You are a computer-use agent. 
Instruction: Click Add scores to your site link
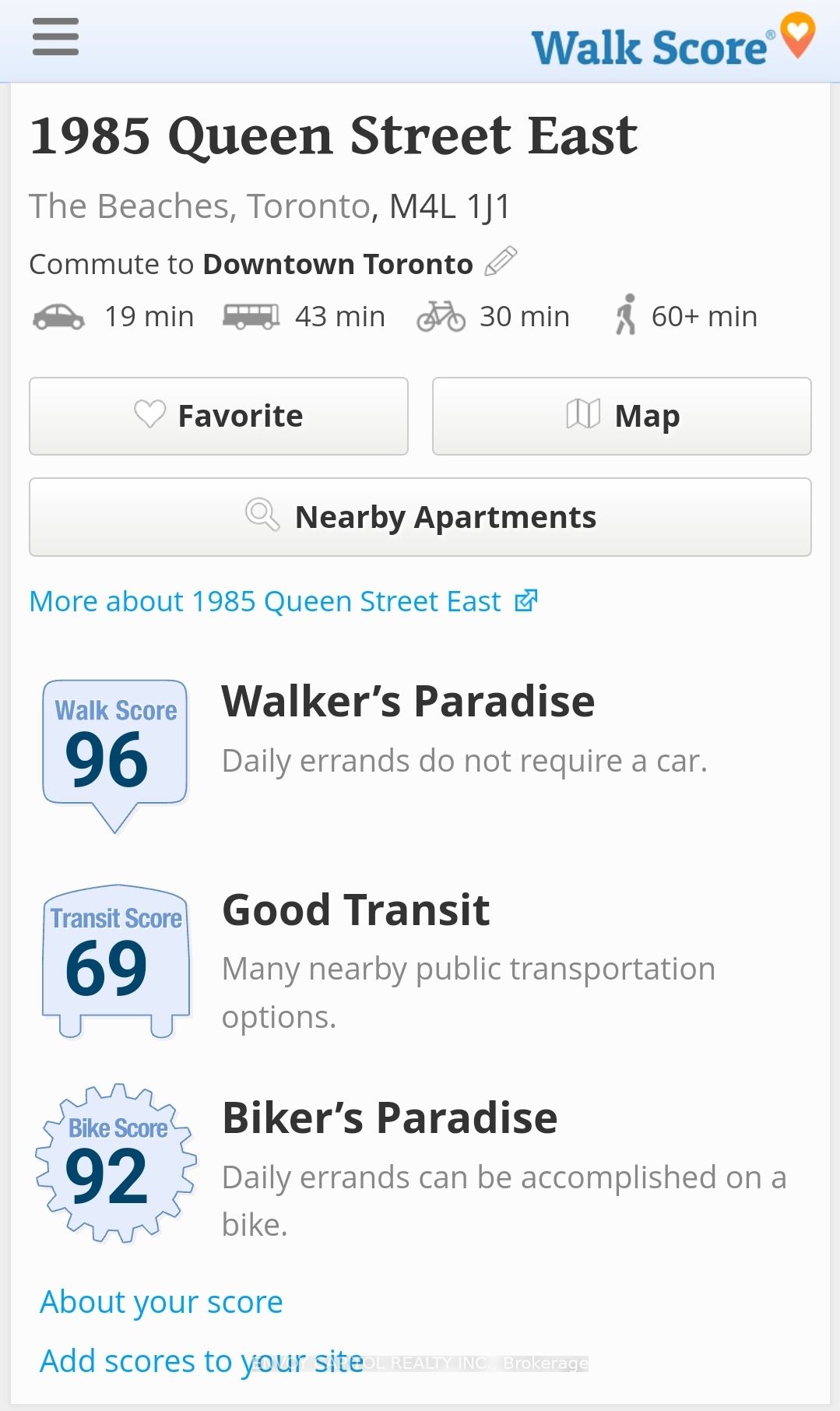(202, 1361)
